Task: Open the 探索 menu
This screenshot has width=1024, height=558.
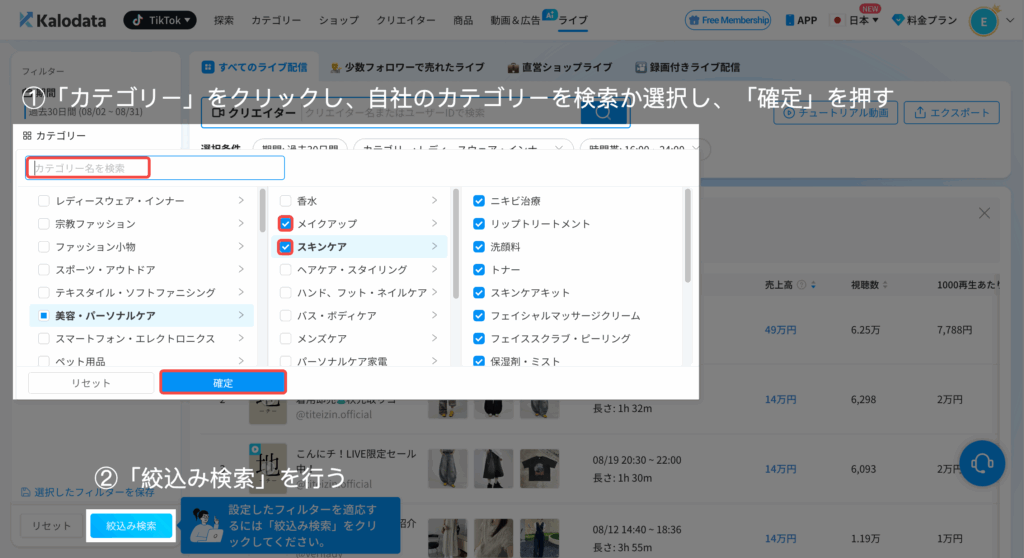Action: click(223, 20)
